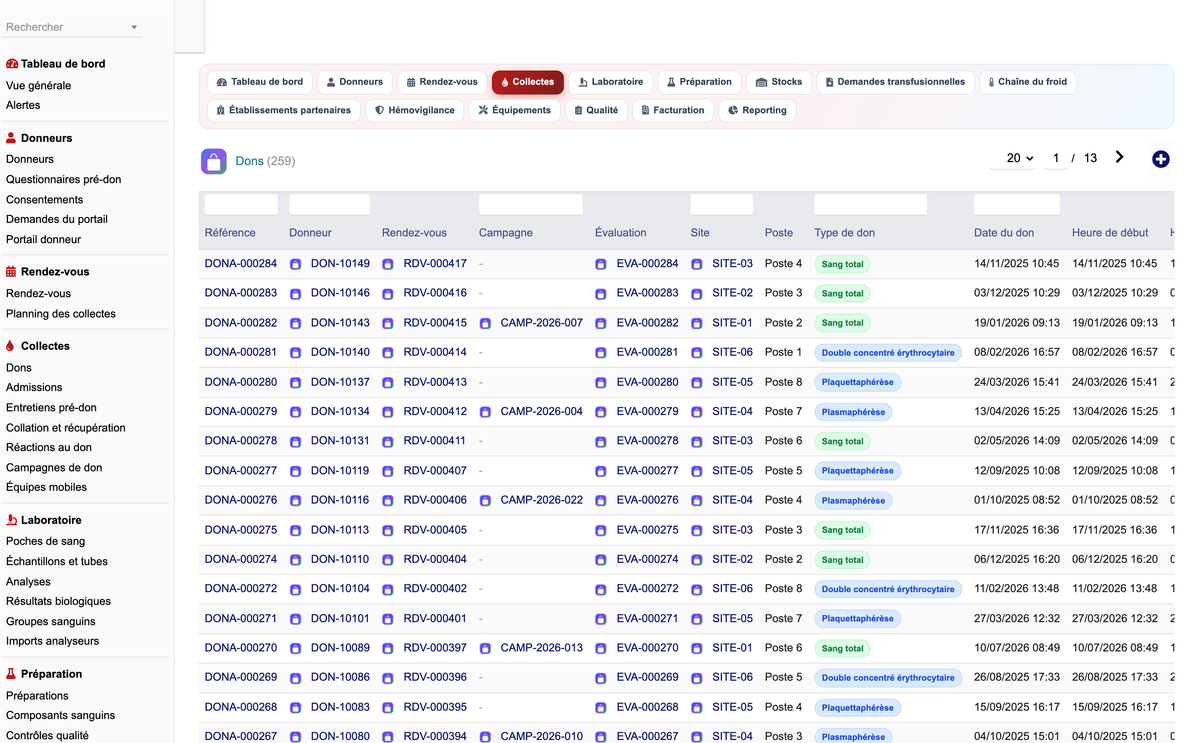Click the Donneurs sidebar person icon

coord(11,138)
